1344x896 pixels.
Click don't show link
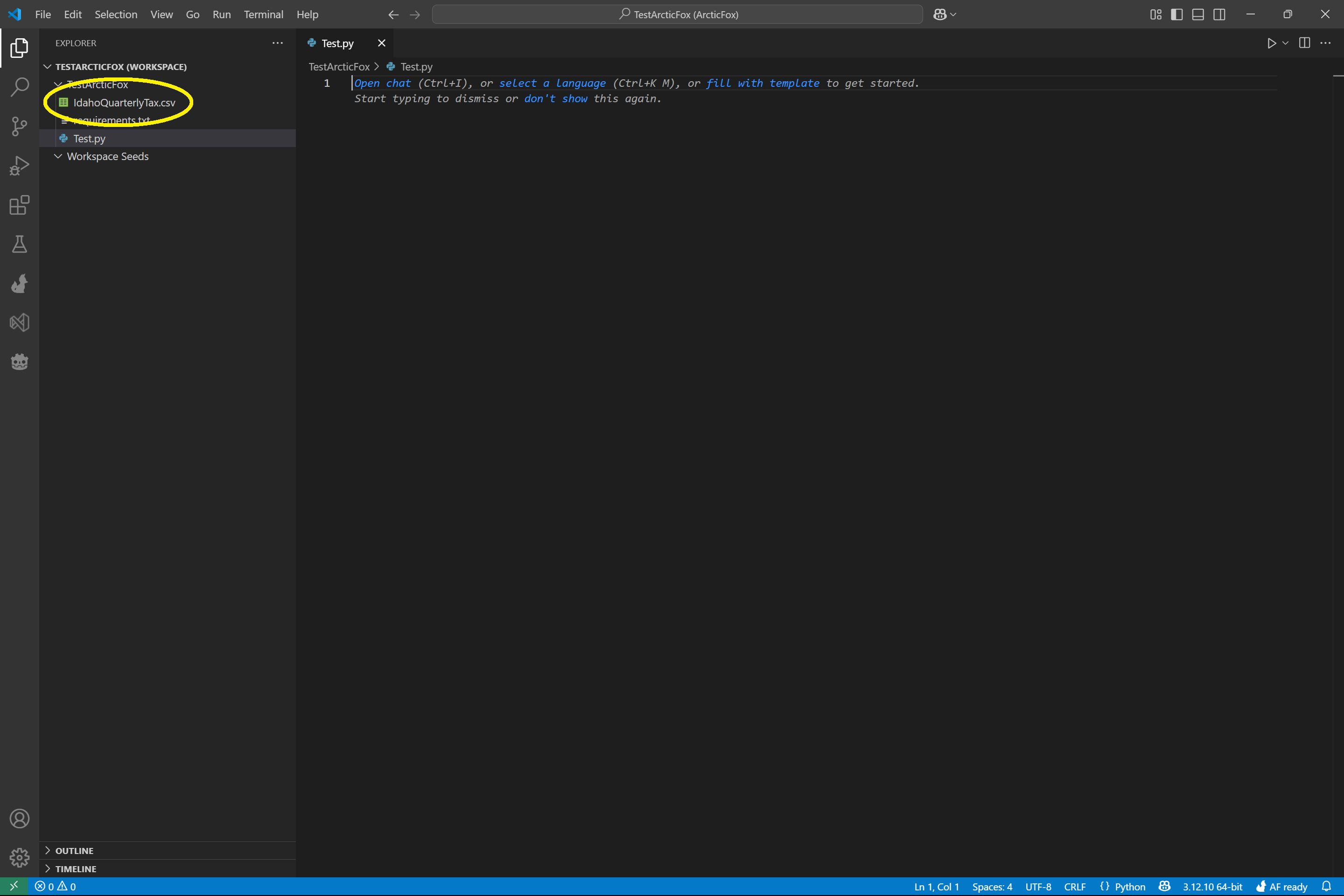555,99
